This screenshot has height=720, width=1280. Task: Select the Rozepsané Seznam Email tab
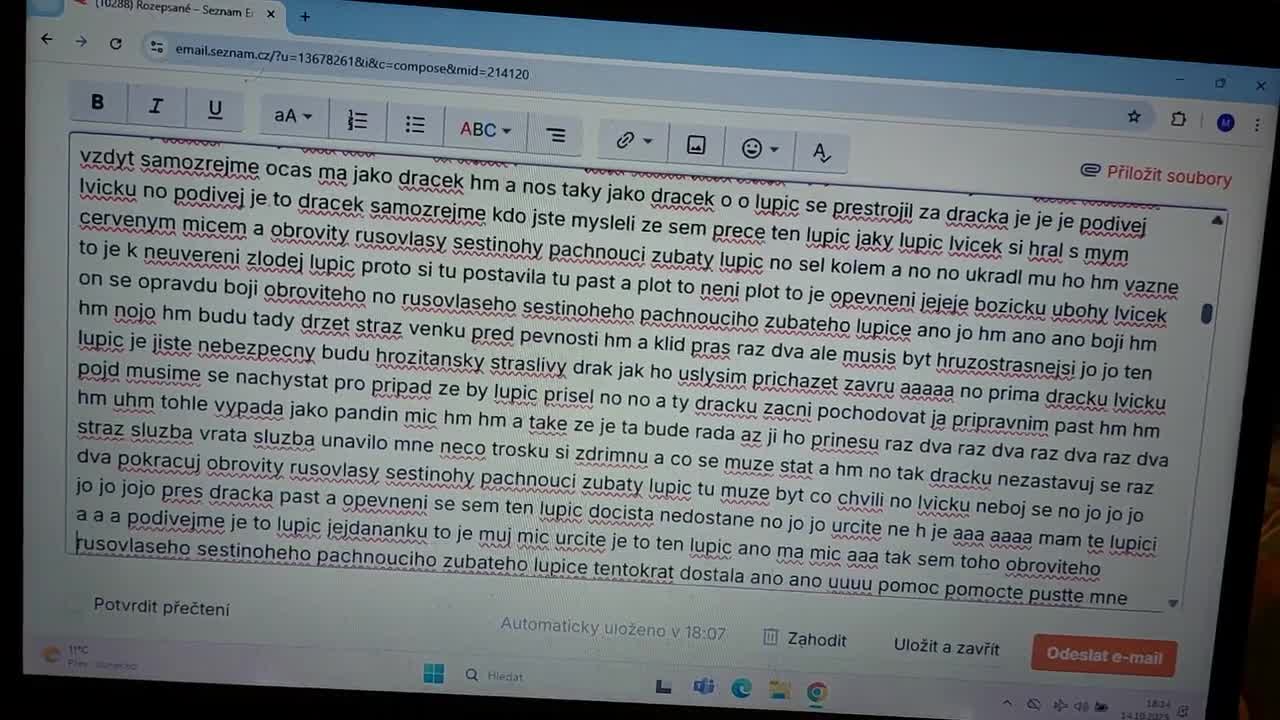click(x=170, y=9)
